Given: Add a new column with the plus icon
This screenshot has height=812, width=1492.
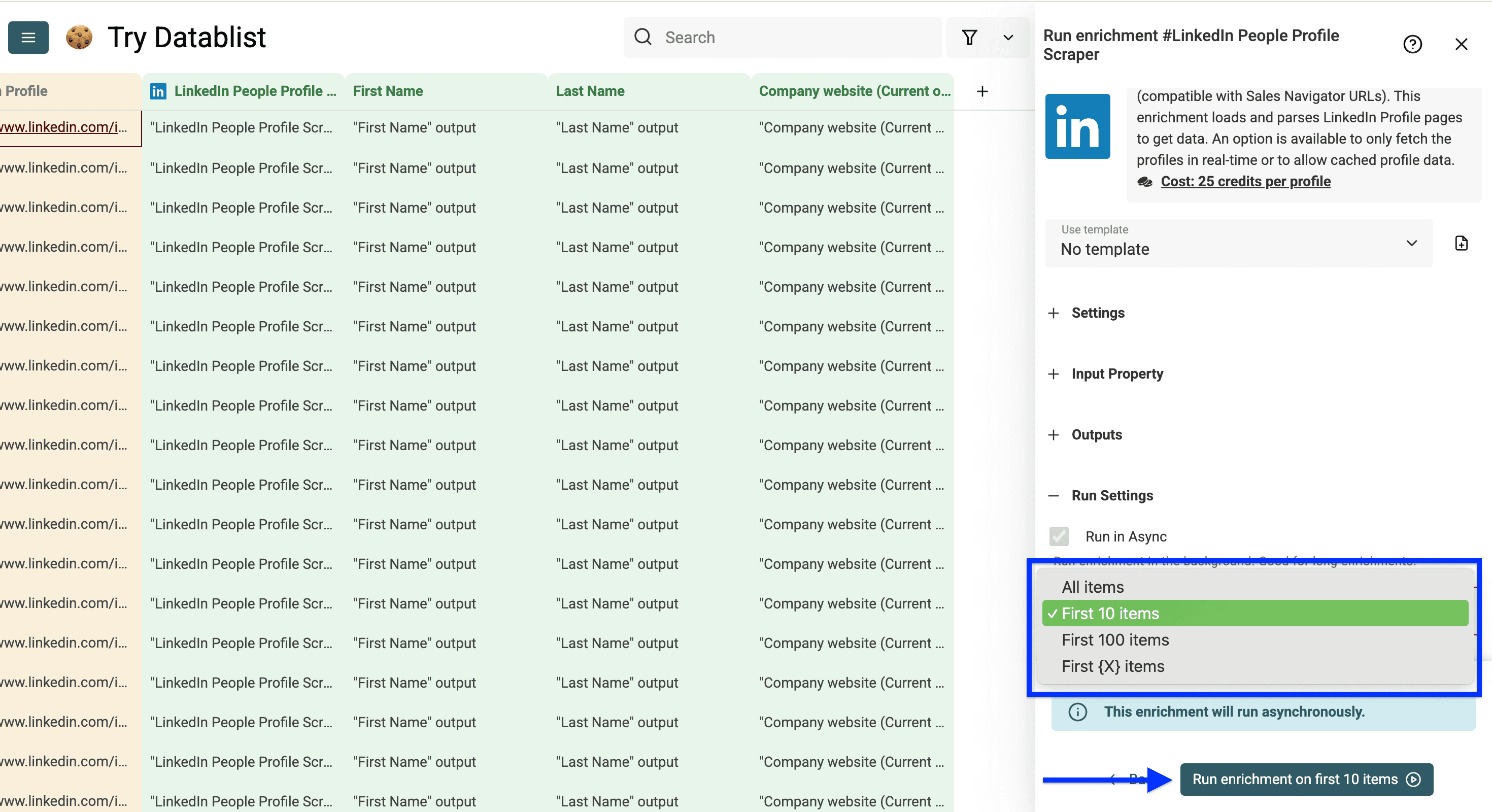Looking at the screenshot, I should point(982,91).
